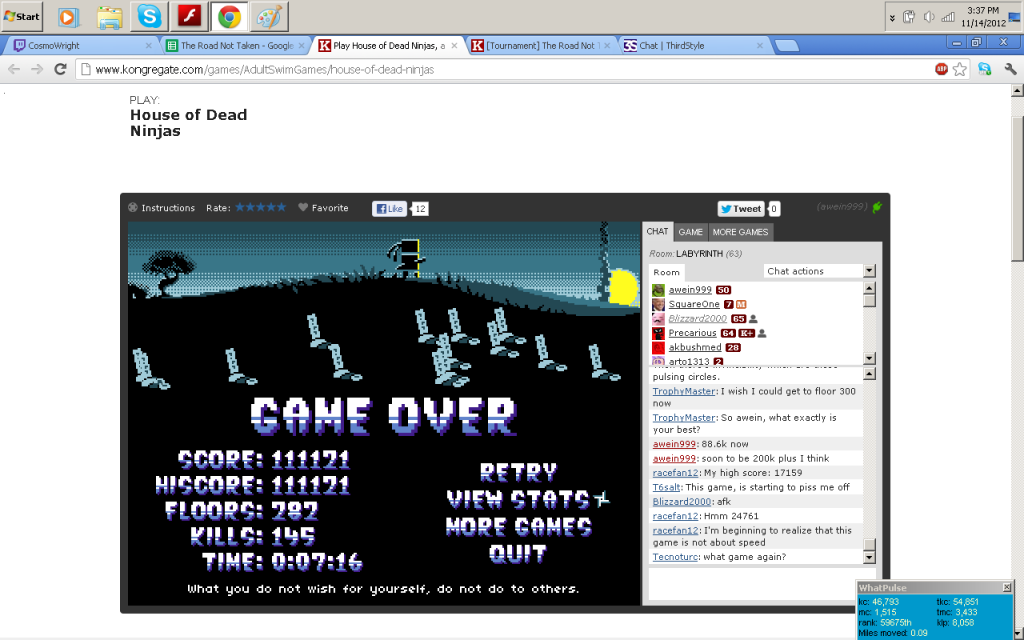1024x640 pixels.
Task: Click racefan12 name in high score message
Action: [675, 473]
